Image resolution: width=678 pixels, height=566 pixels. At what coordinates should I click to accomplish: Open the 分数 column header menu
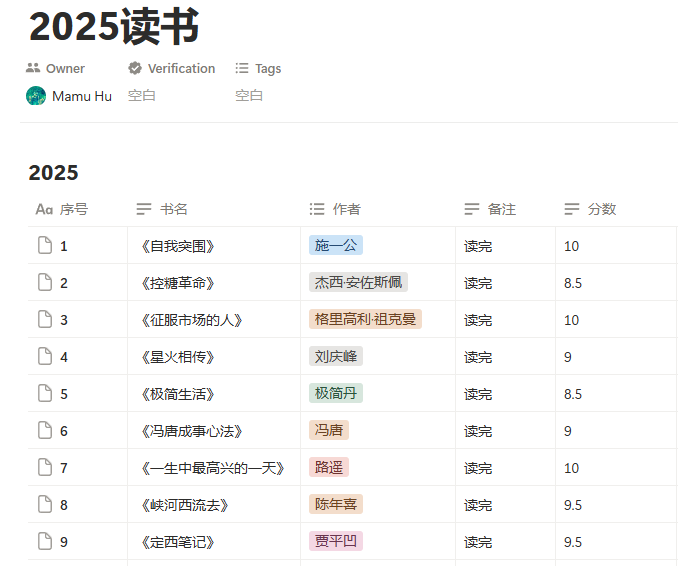click(x=601, y=209)
